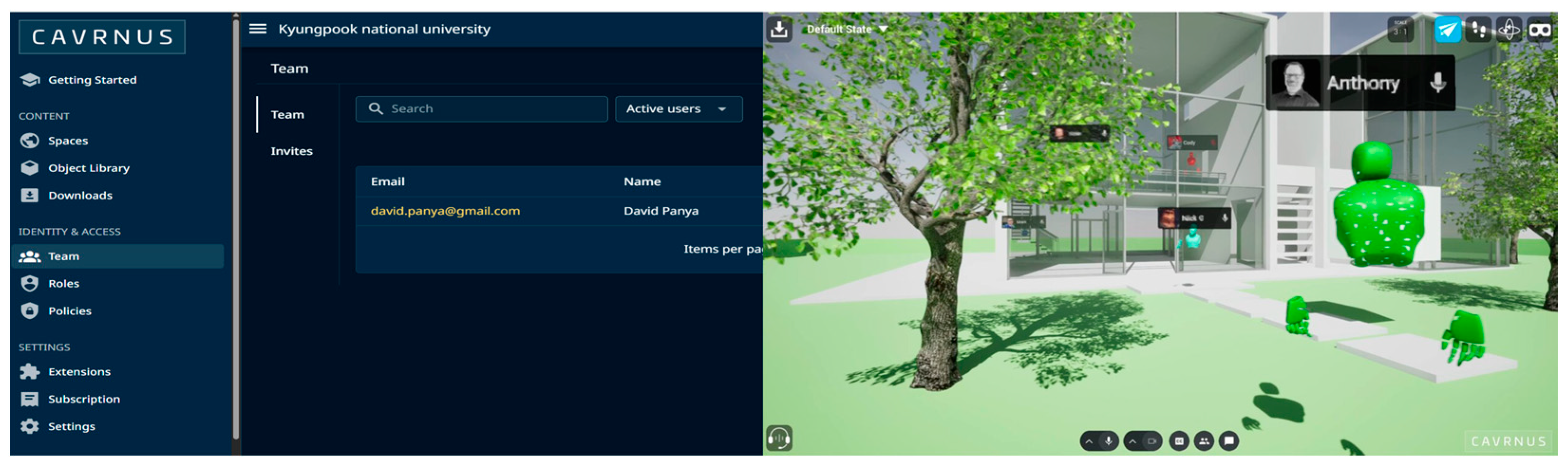Click the download icon beside Default State

(779, 29)
